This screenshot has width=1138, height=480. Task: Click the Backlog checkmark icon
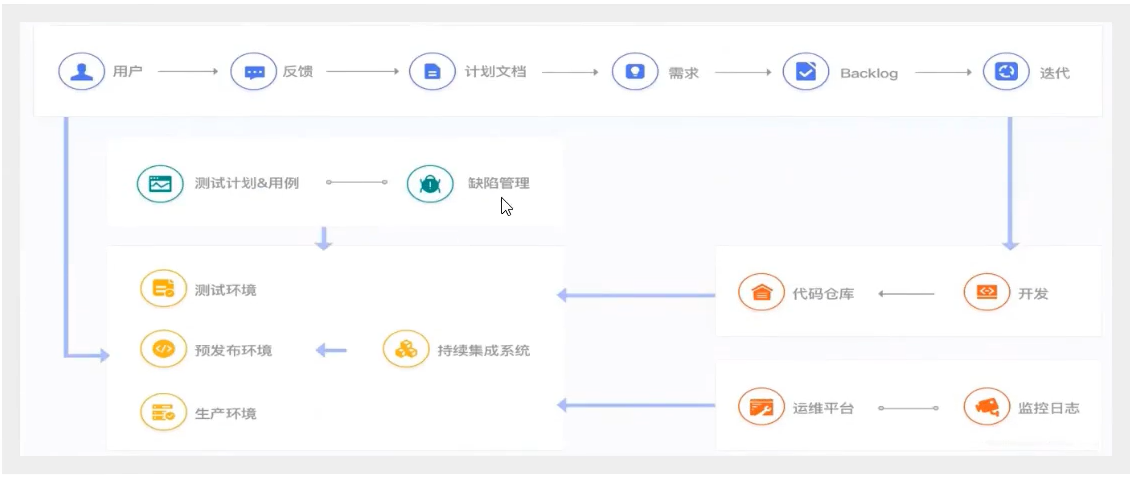click(806, 72)
